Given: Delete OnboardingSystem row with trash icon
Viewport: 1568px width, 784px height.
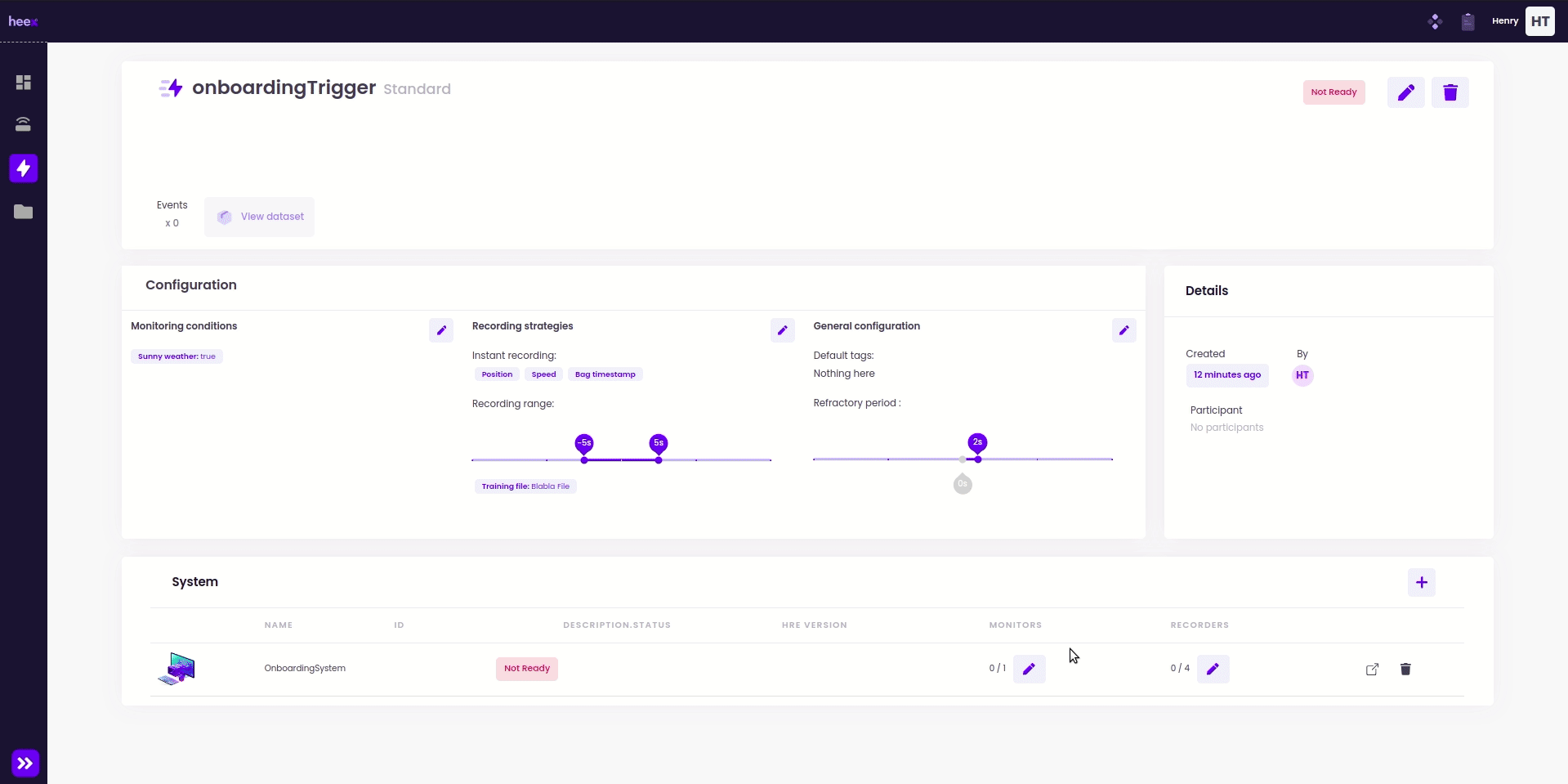Looking at the screenshot, I should [x=1405, y=670].
